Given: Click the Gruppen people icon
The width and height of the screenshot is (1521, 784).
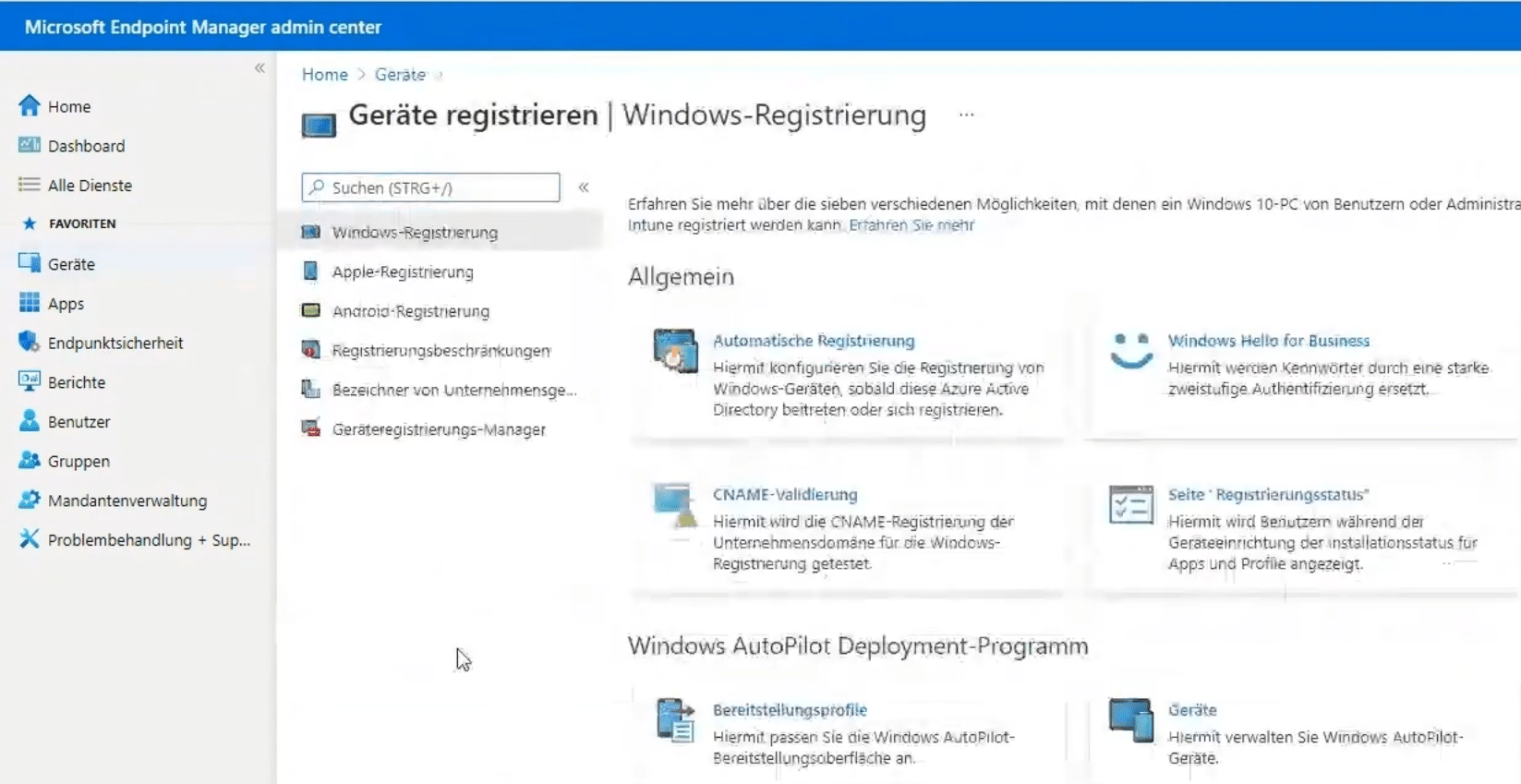Looking at the screenshot, I should (x=30, y=460).
